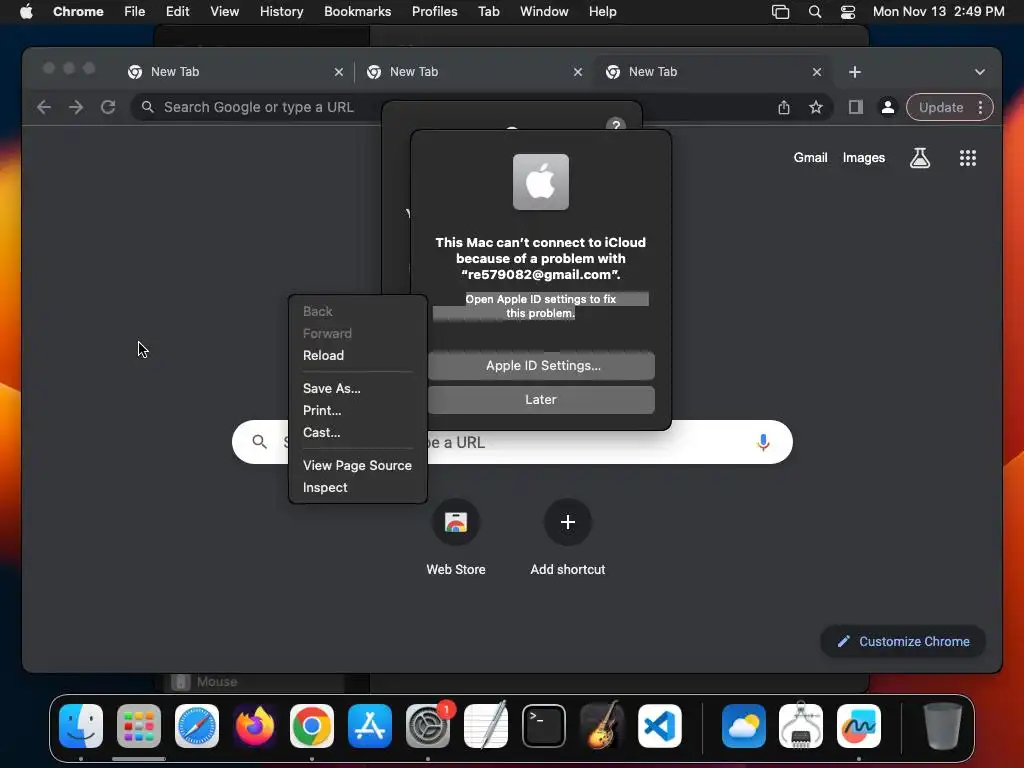Image resolution: width=1024 pixels, height=768 pixels.
Task: Close the first New Tab
Action: point(339,72)
